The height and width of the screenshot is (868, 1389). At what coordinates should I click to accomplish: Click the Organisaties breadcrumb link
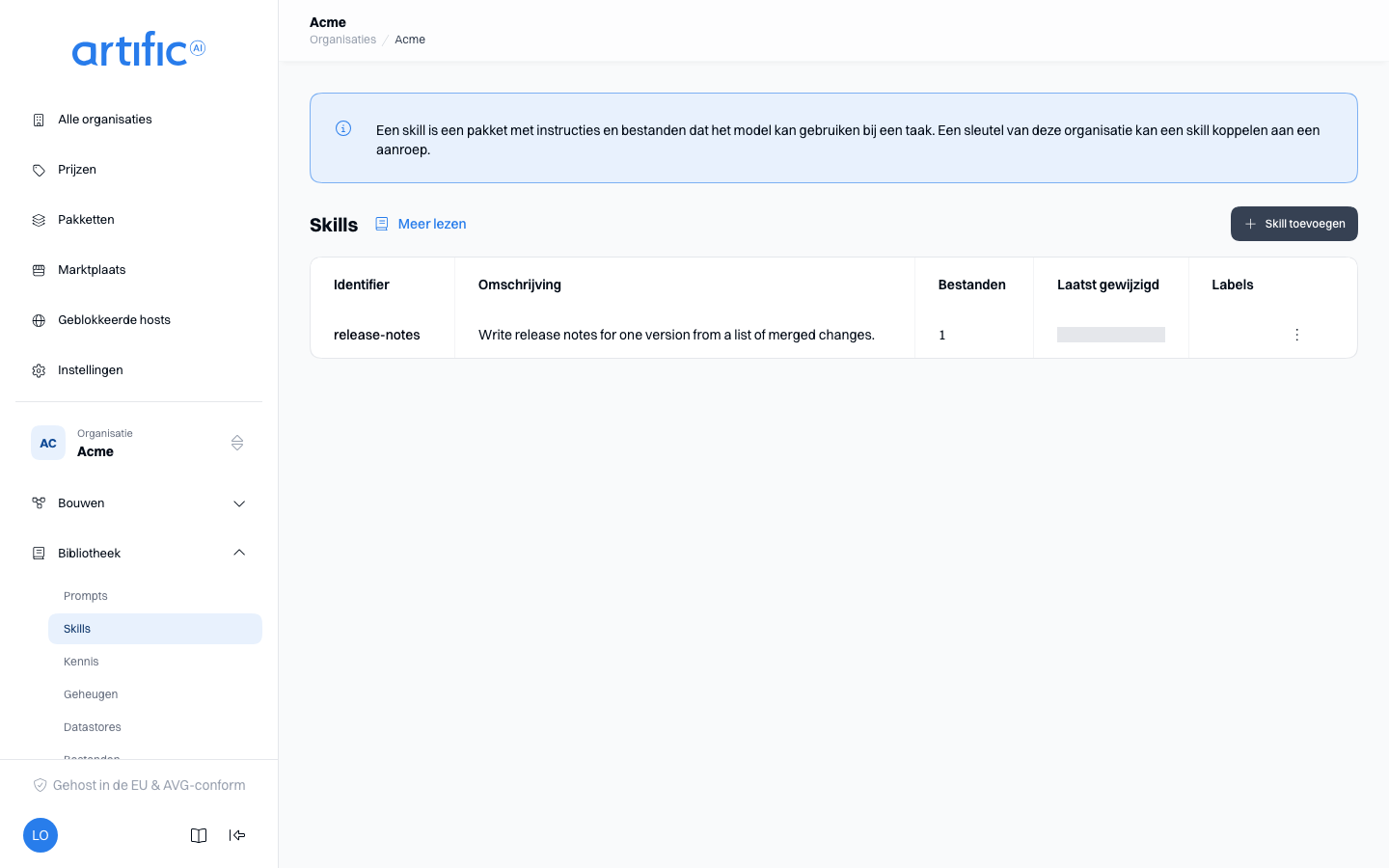point(342,40)
